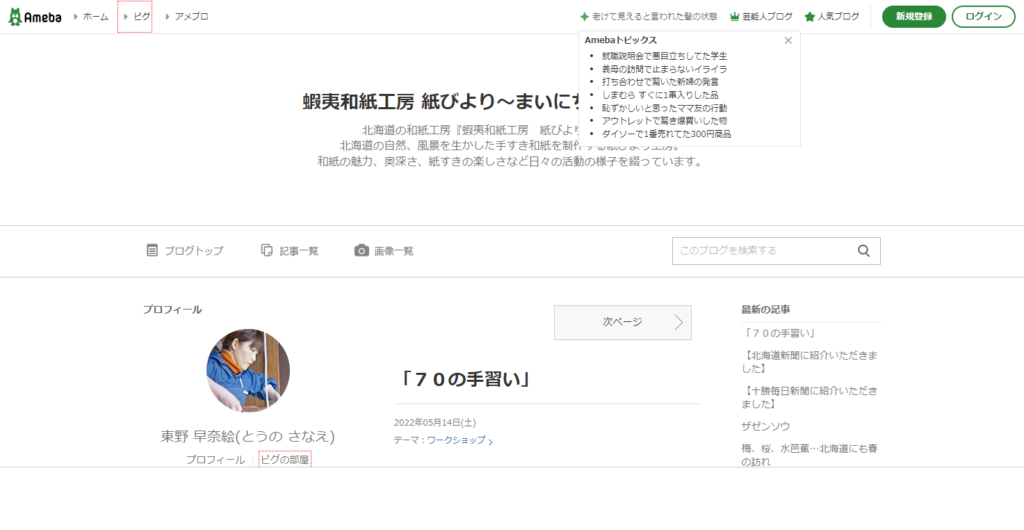Open 記事一覧 article list icon
1024x530 pixels.
point(267,251)
